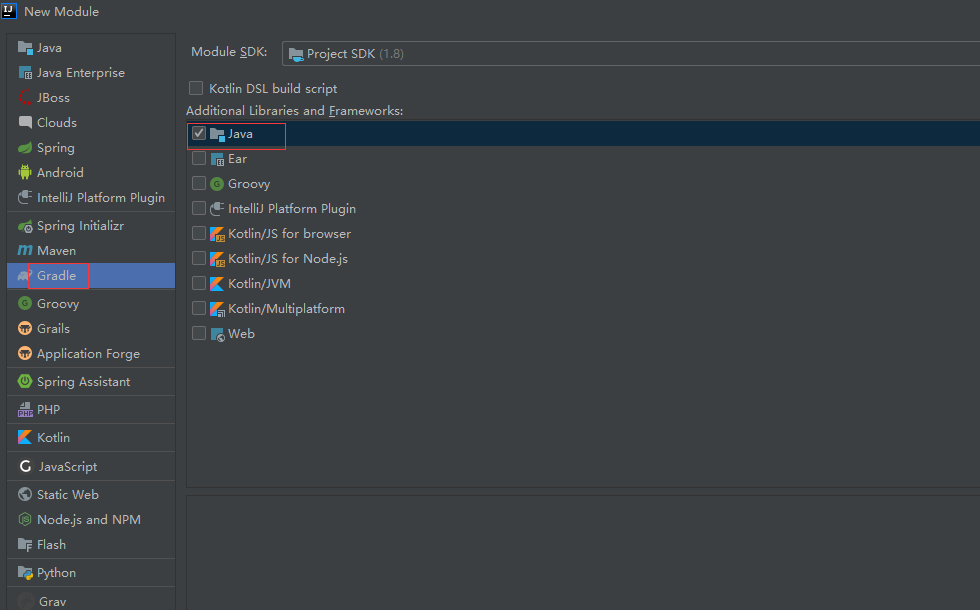Choose Spring module type
This screenshot has height=610, width=980.
pyautogui.click(x=56, y=148)
